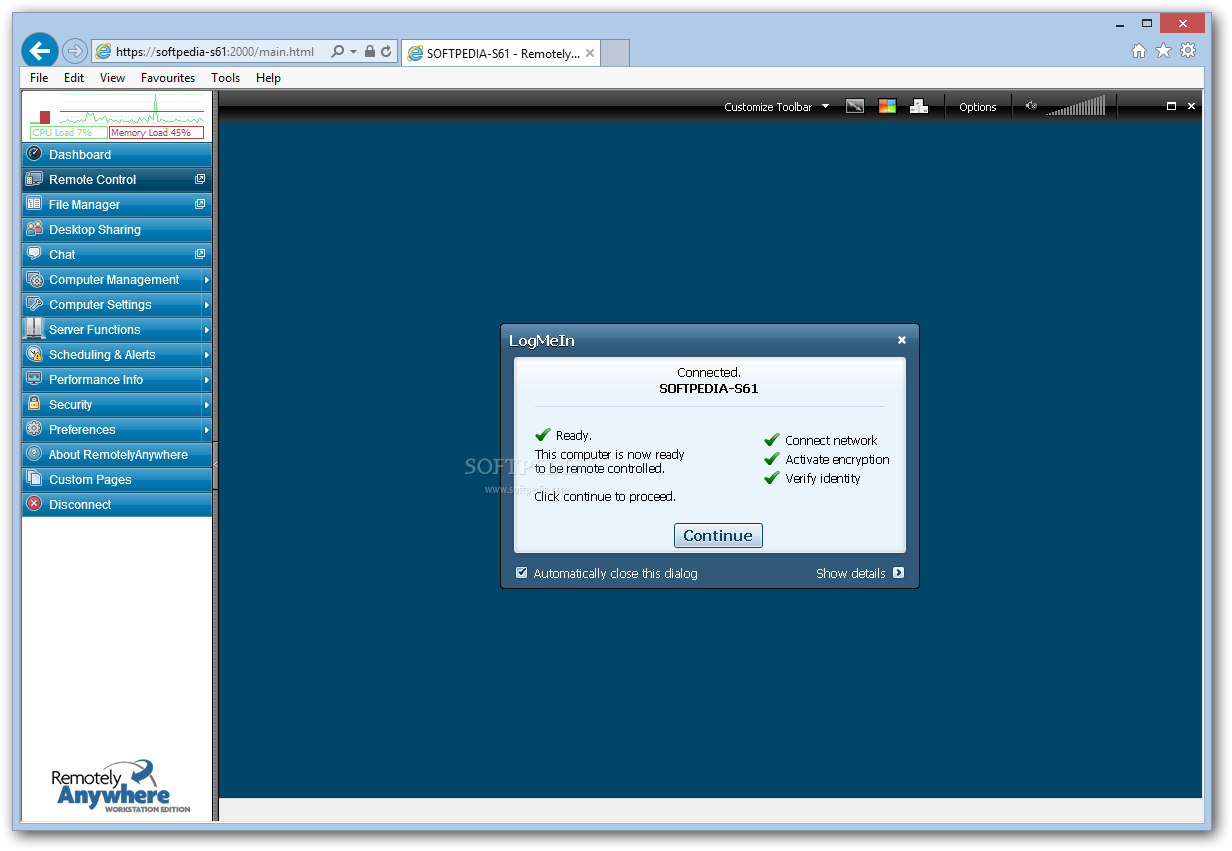
Task: Click the Security padlock icon
Action: (34, 404)
